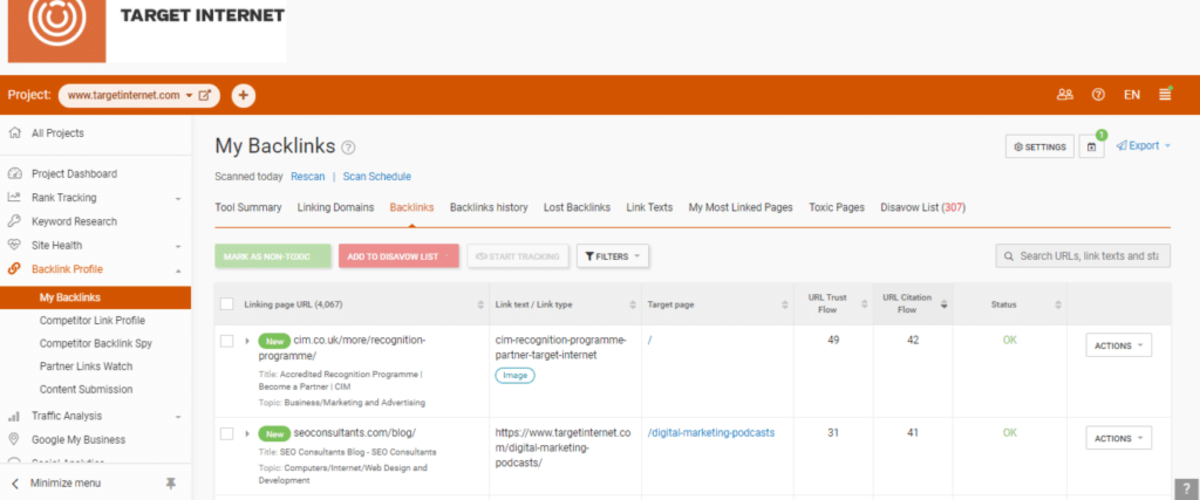Image resolution: width=1200 pixels, height=500 pixels.
Task: Open Add to Disavow List dropdown
Action: [398, 256]
